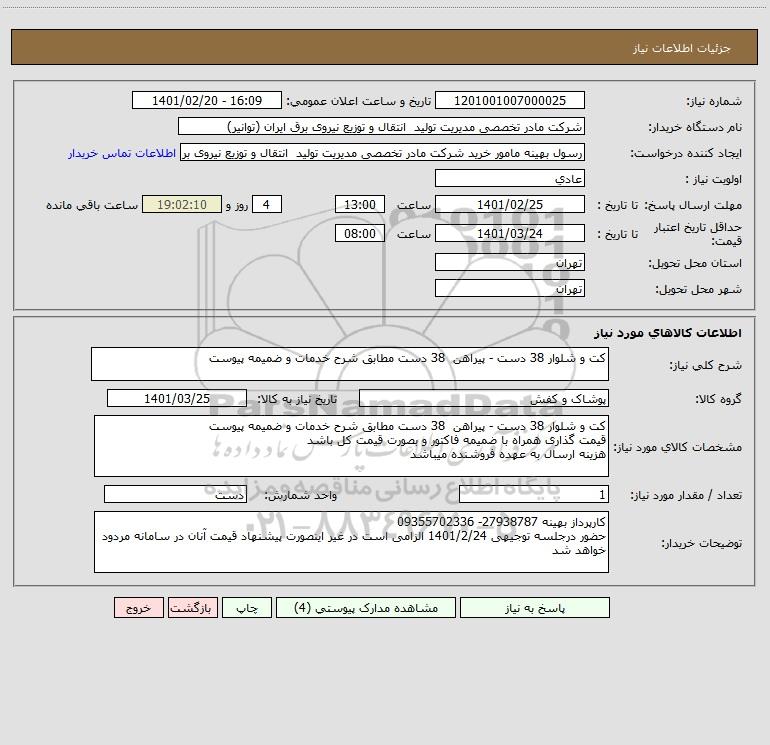This screenshot has width=770, height=745.
Task: Click the مشخصات کالای مورد نیاز text area
Action: point(351,446)
